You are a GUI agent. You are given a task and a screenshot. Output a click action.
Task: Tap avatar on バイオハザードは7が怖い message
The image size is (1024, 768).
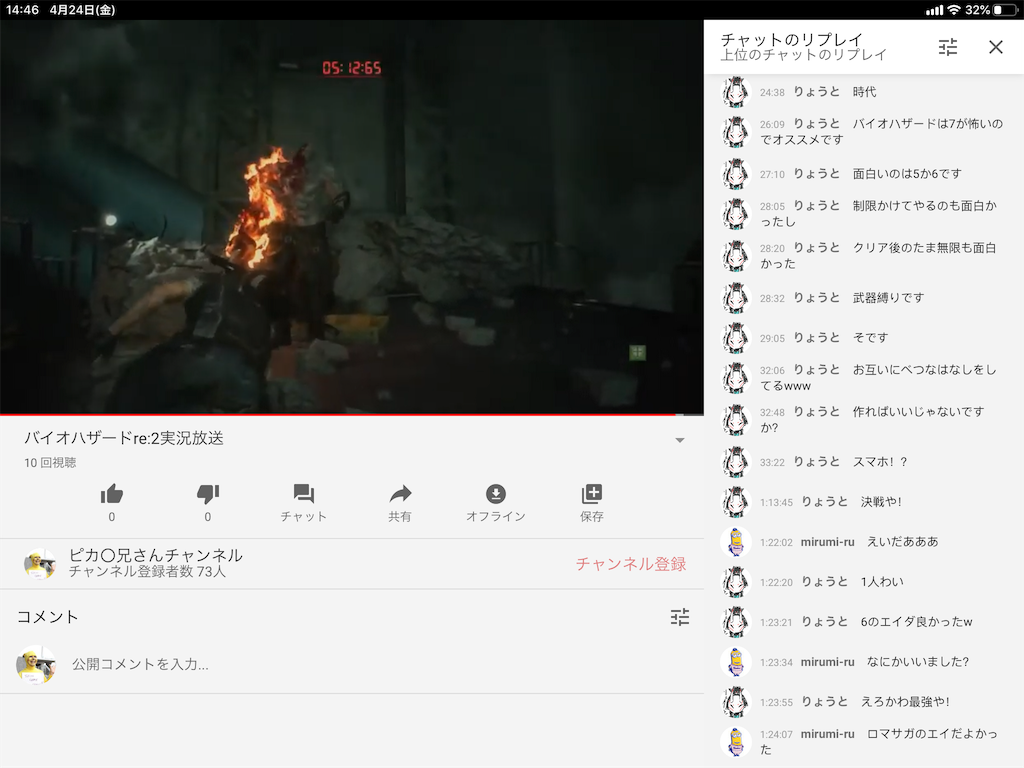735,132
